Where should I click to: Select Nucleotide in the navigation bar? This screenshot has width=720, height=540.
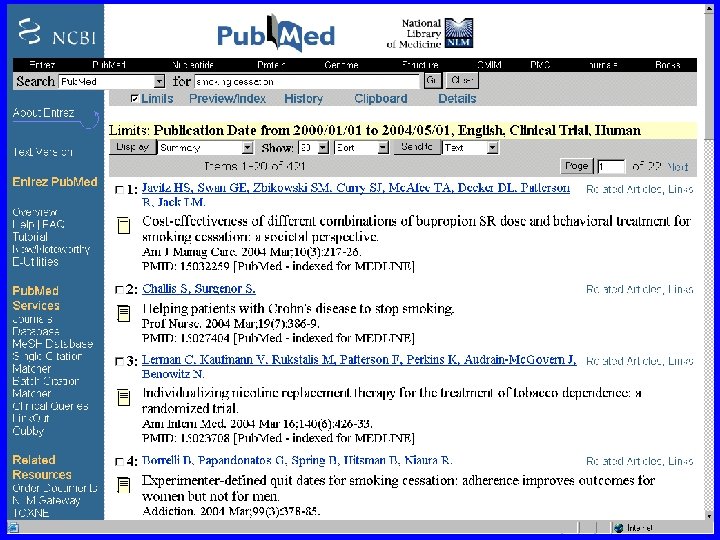[x=193, y=65]
